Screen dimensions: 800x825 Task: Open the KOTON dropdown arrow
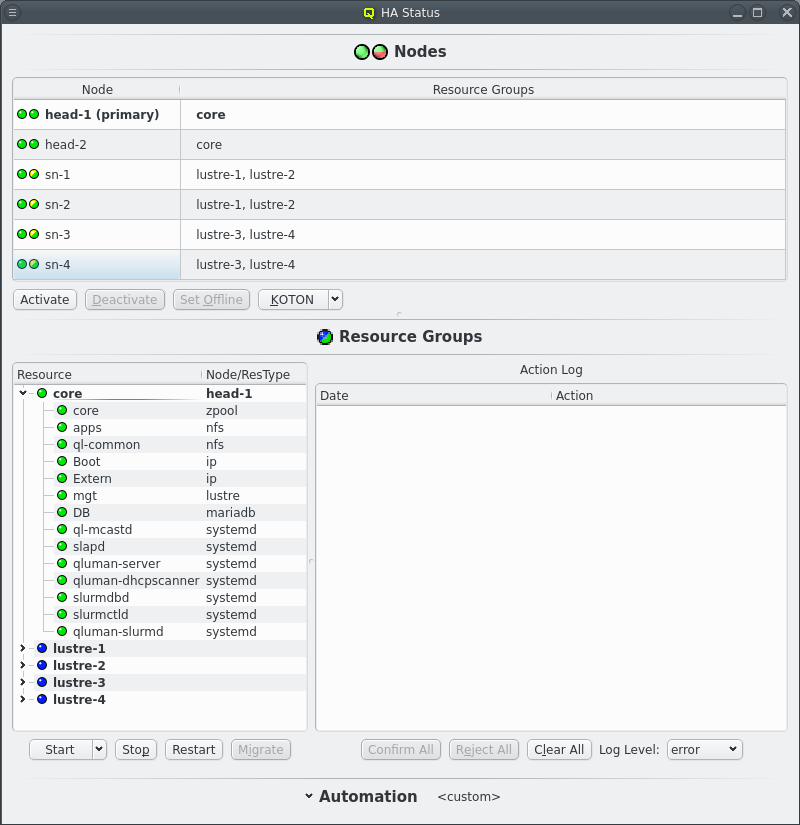pos(335,299)
